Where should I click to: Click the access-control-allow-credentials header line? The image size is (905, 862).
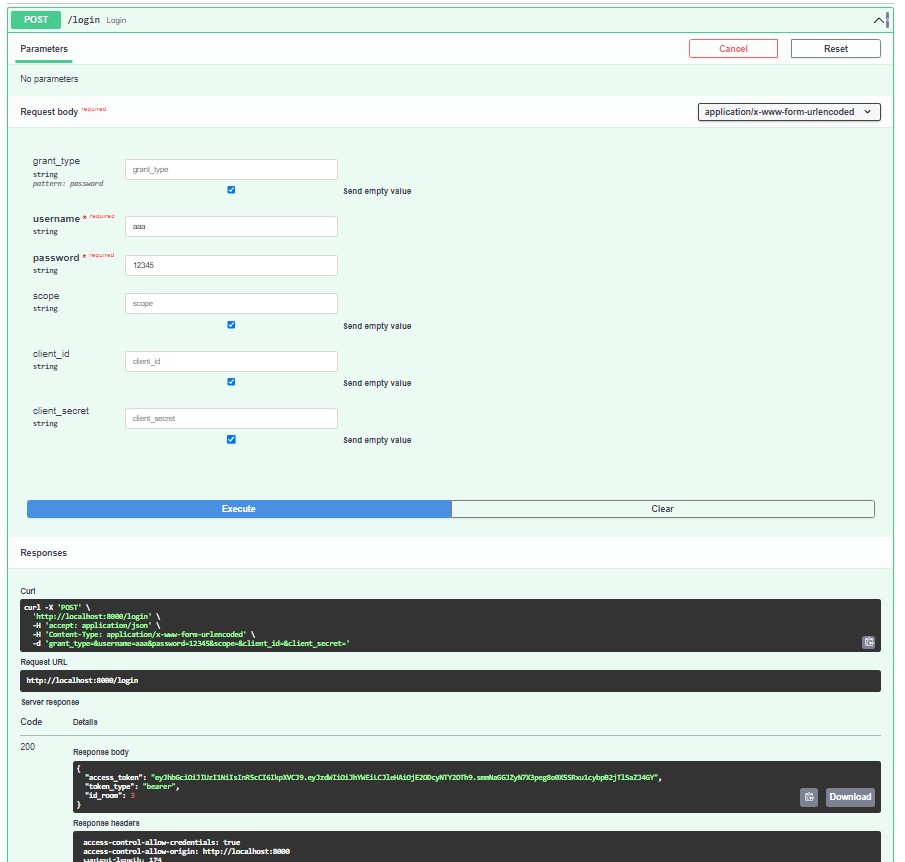click(162, 842)
